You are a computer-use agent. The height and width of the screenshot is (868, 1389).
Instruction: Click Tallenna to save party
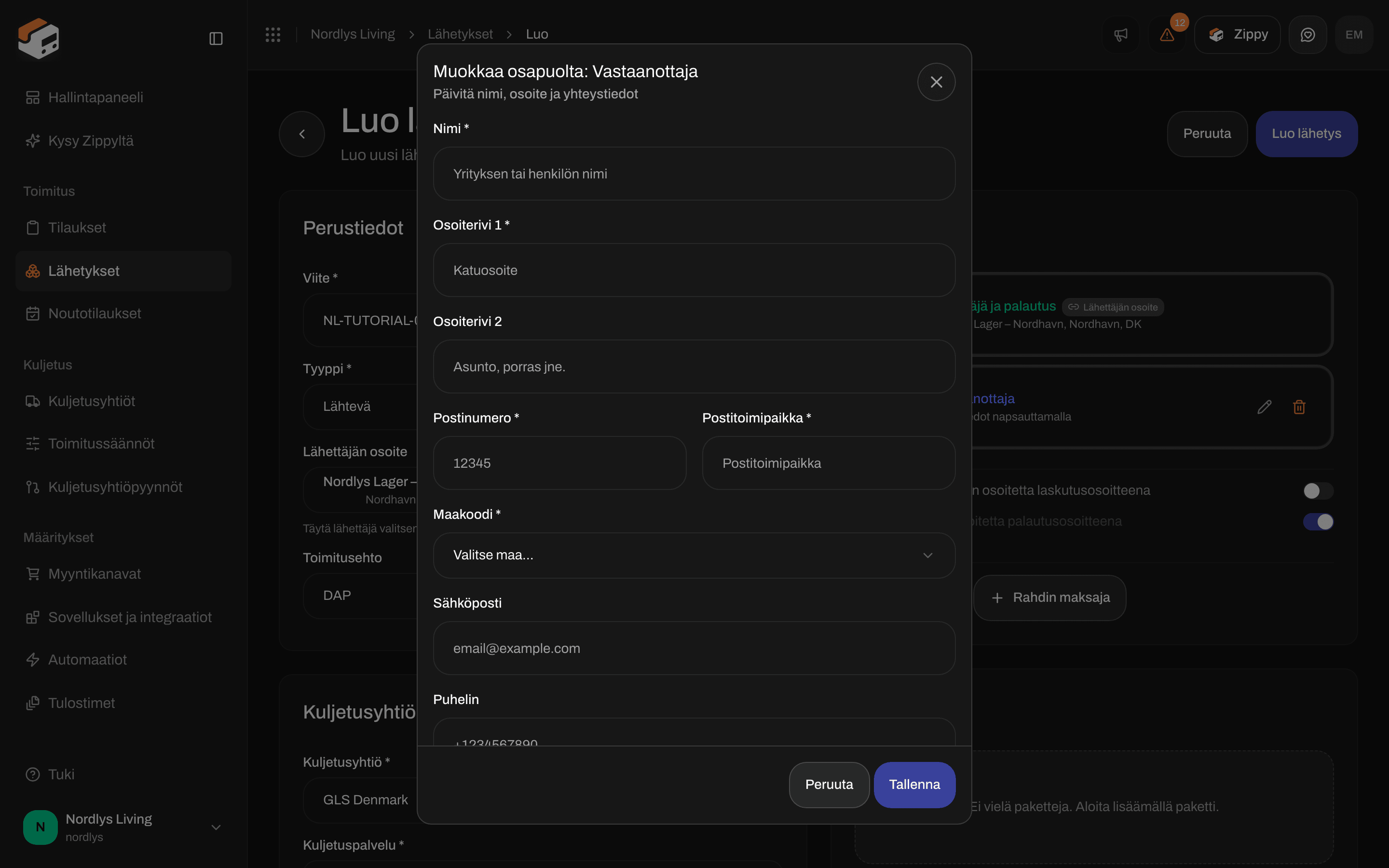click(914, 785)
